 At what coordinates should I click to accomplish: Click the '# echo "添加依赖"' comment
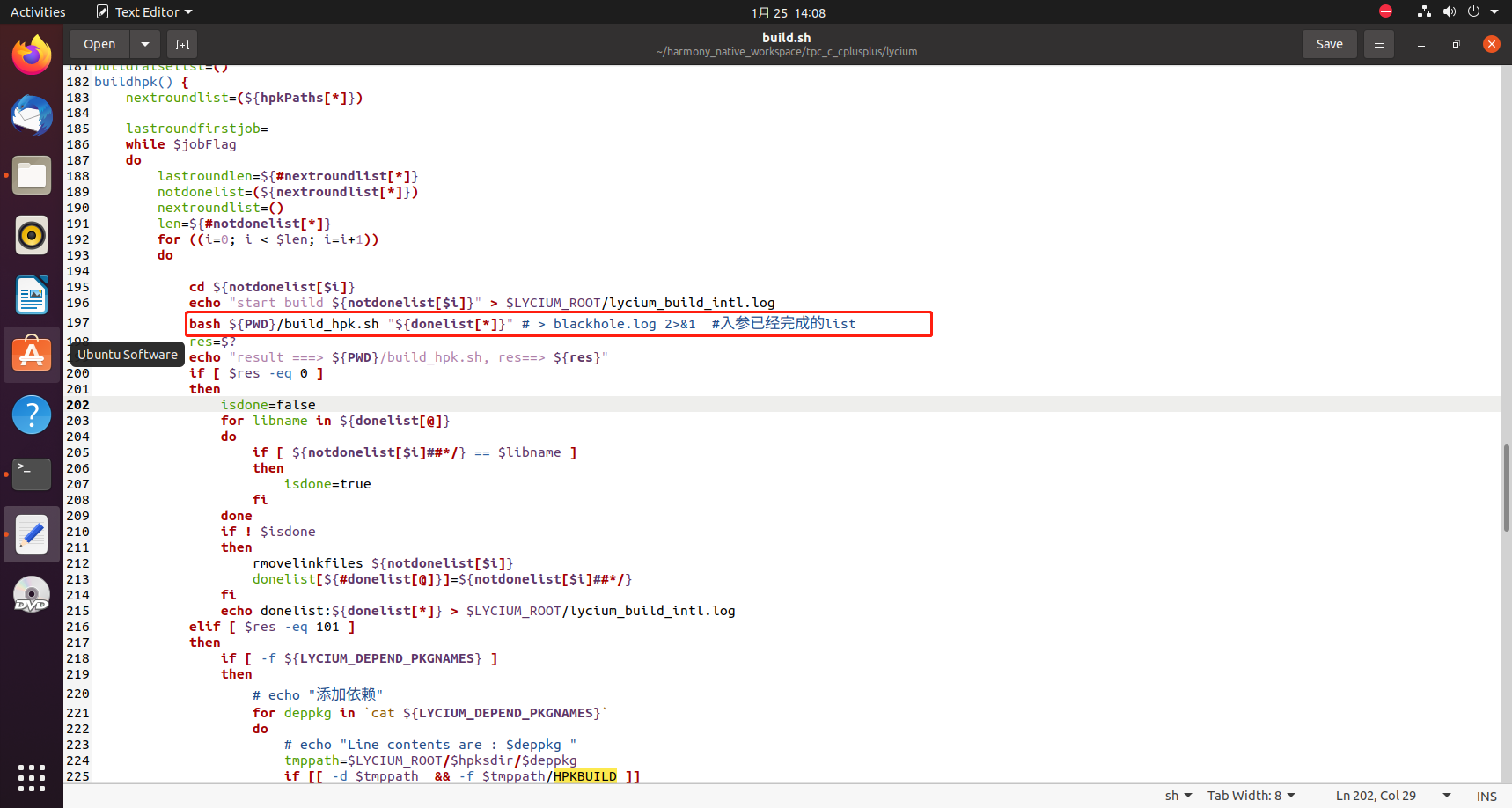[x=318, y=694]
